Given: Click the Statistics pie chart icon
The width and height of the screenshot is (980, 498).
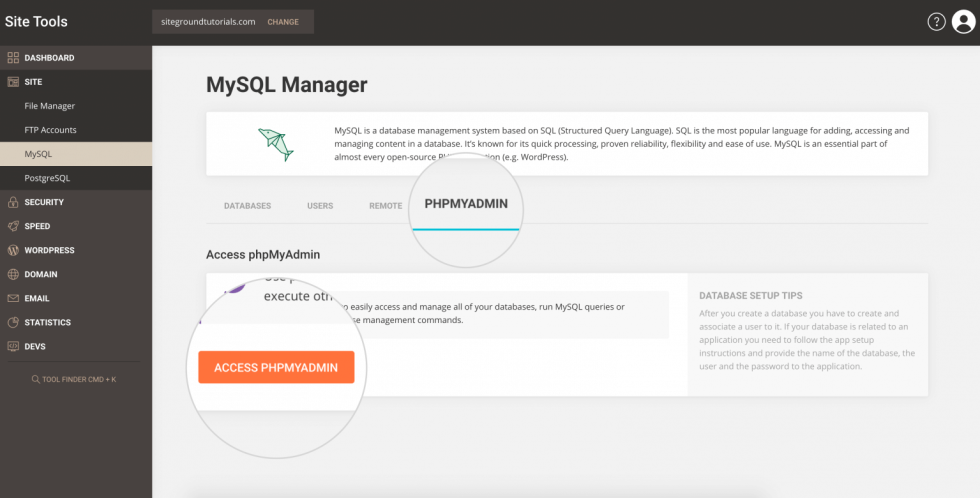Looking at the screenshot, I should click(13, 322).
